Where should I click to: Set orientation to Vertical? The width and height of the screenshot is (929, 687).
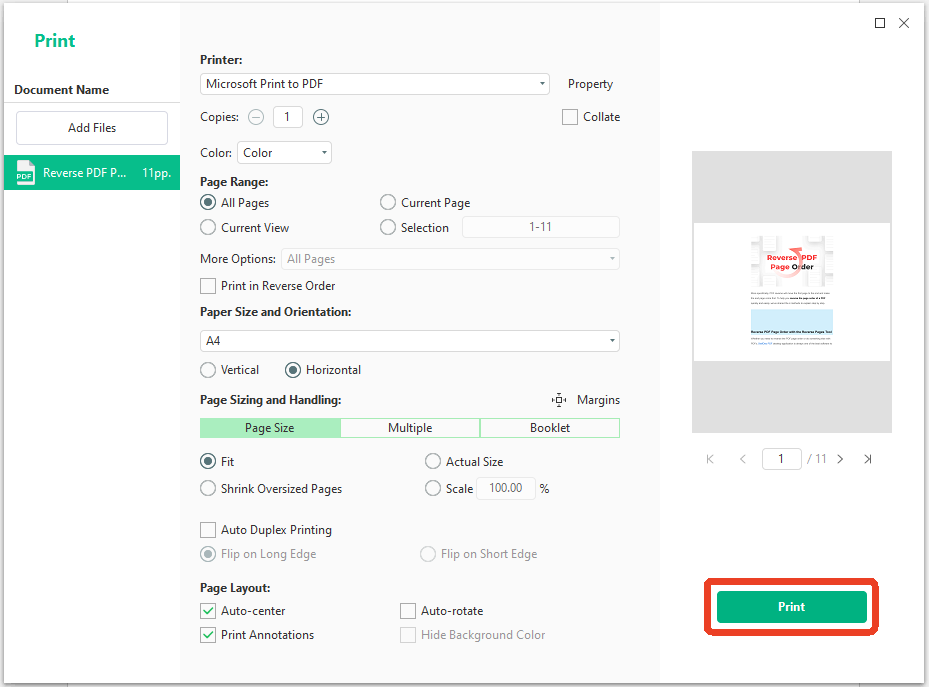(208, 370)
